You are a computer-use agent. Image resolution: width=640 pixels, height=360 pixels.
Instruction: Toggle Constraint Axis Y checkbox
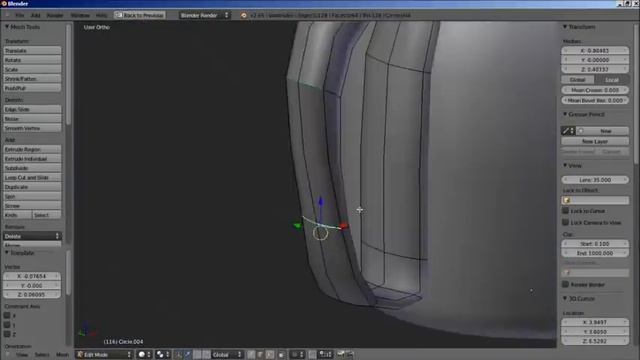pyautogui.click(x=7, y=325)
